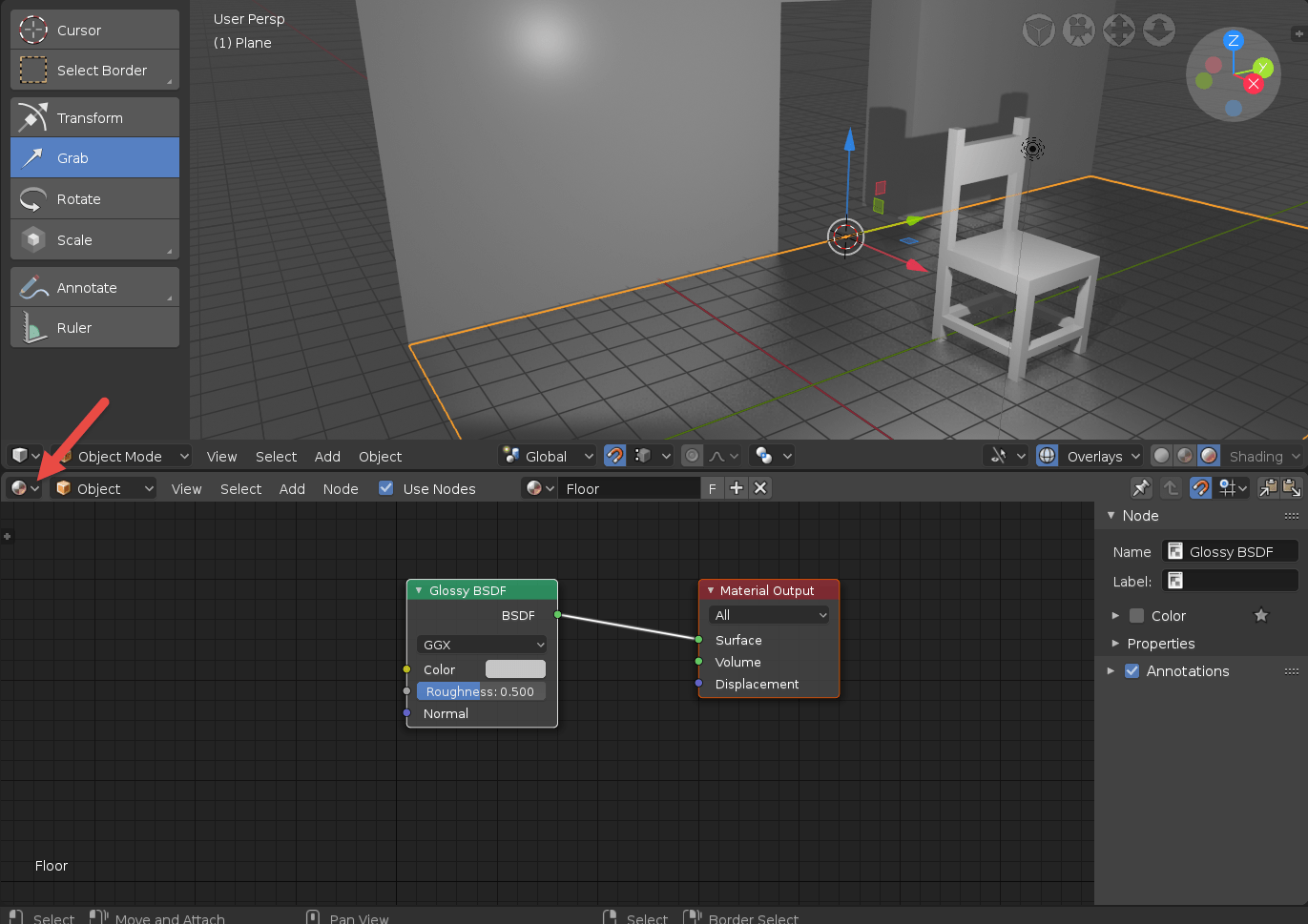The height and width of the screenshot is (924, 1308).
Task: Select the Cursor tool
Action: (x=93, y=29)
